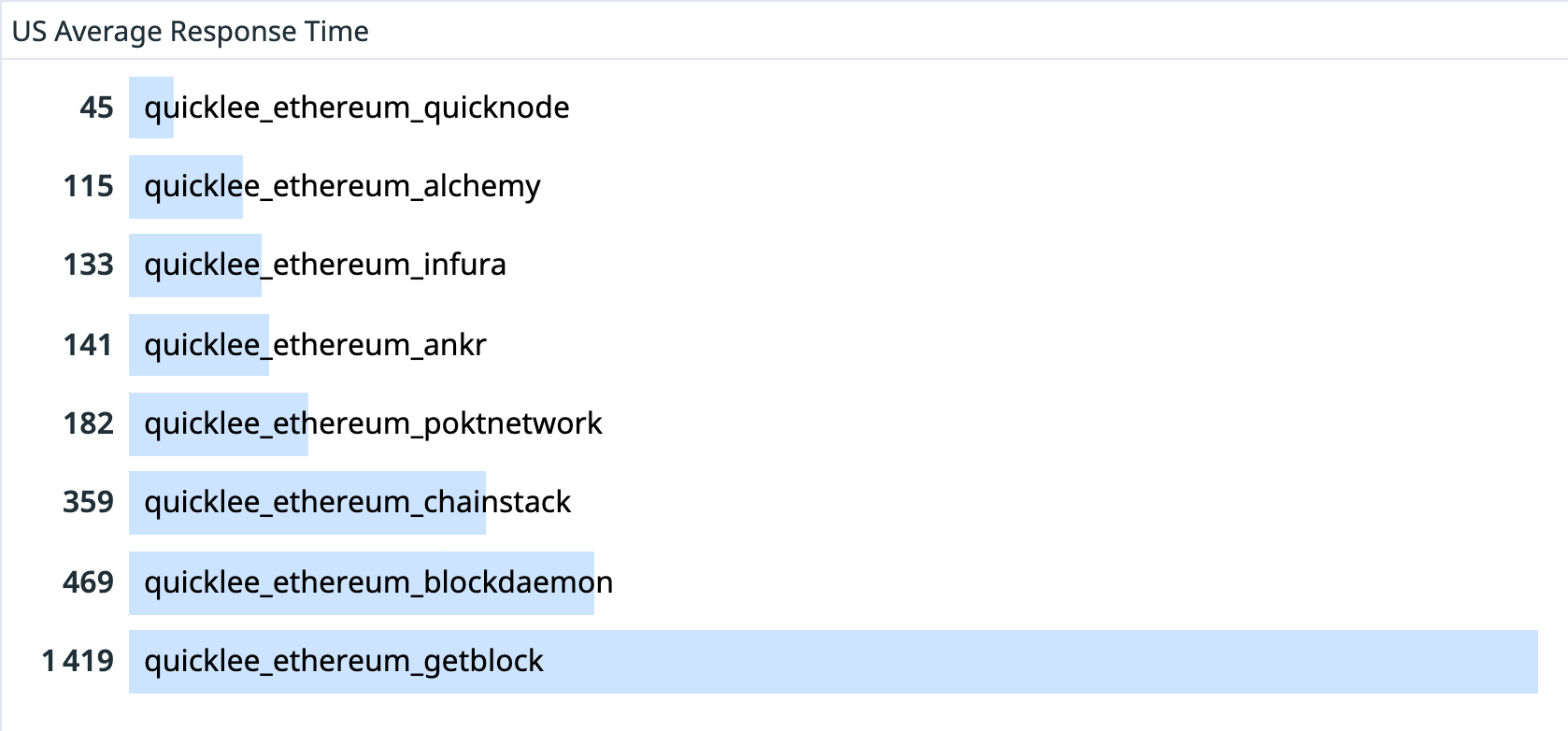Select the quicklee_ethereum_infura row

784,265
